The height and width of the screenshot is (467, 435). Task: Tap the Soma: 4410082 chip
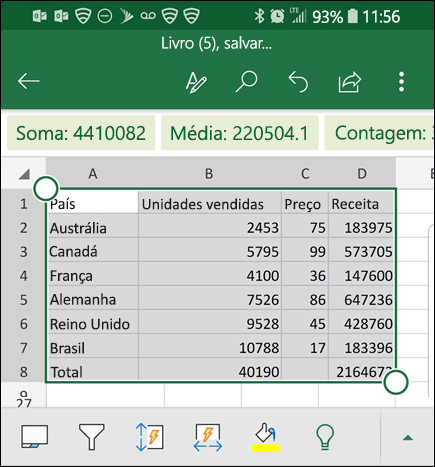click(x=81, y=133)
